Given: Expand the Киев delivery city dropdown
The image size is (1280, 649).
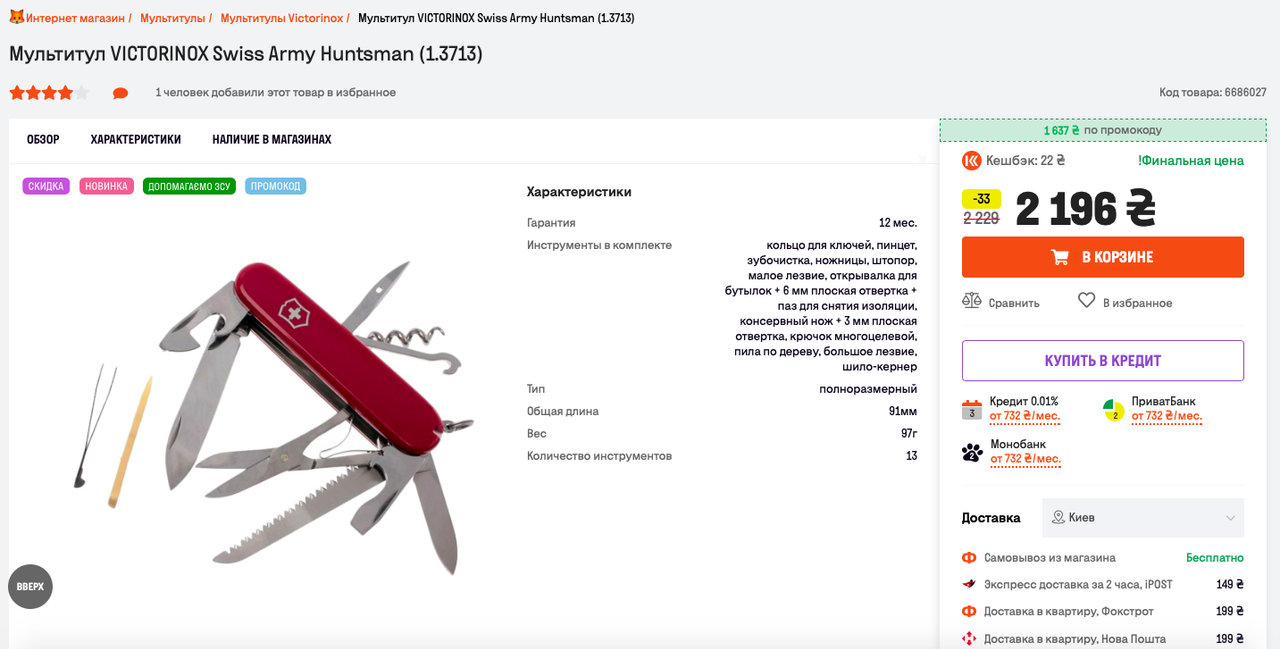Looking at the screenshot, I should click(1143, 518).
